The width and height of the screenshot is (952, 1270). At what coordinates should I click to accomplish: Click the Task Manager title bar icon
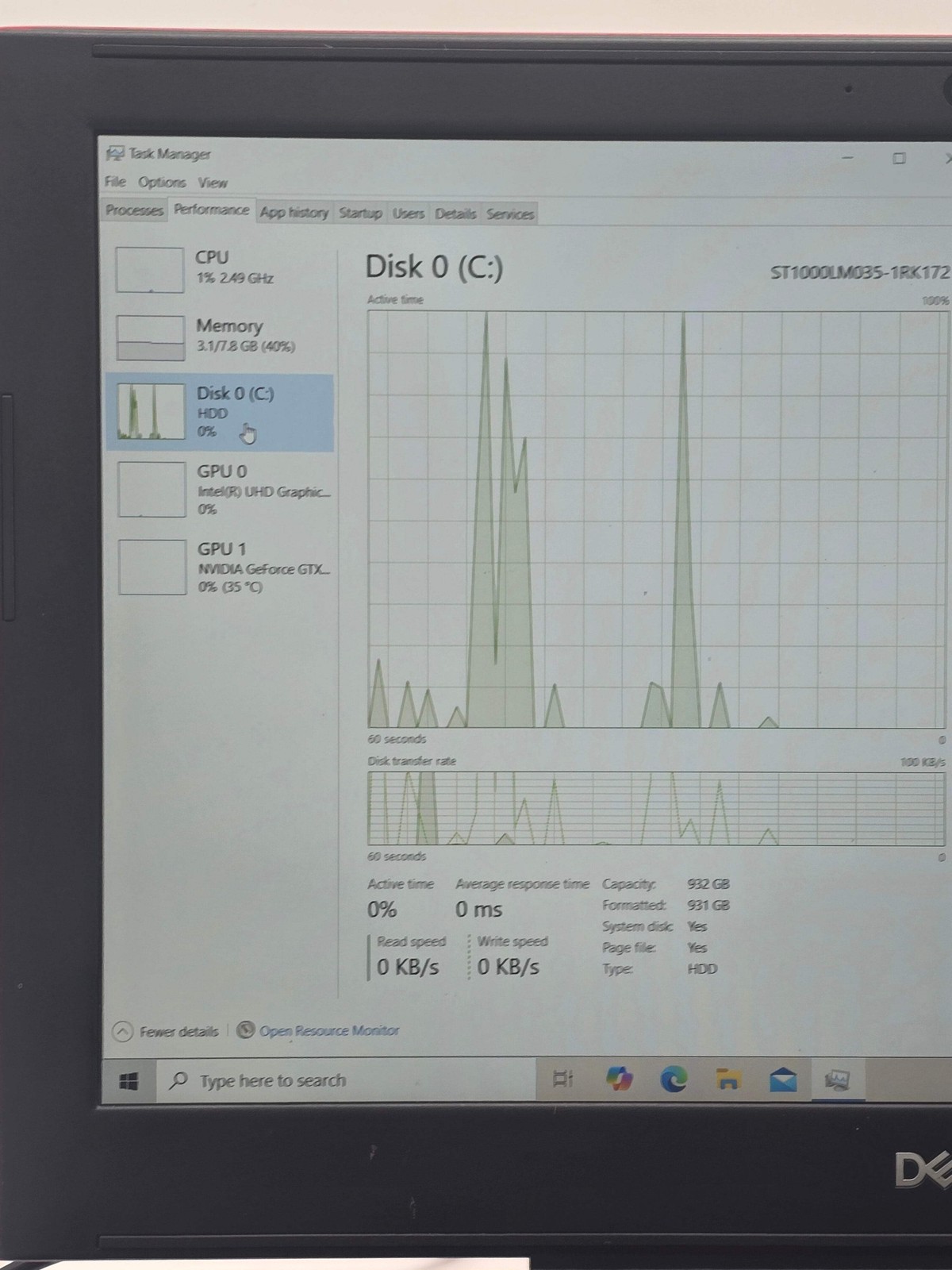(116, 153)
